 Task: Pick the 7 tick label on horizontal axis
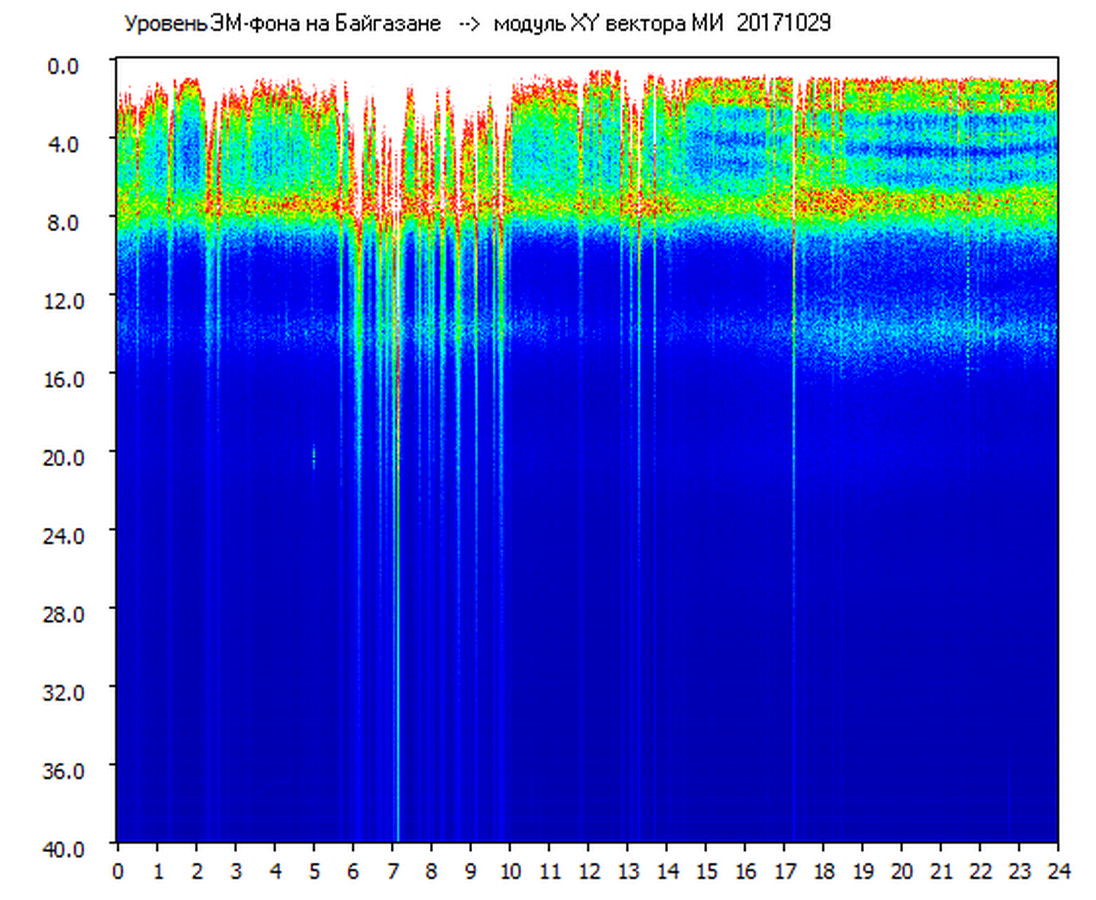pos(392,871)
